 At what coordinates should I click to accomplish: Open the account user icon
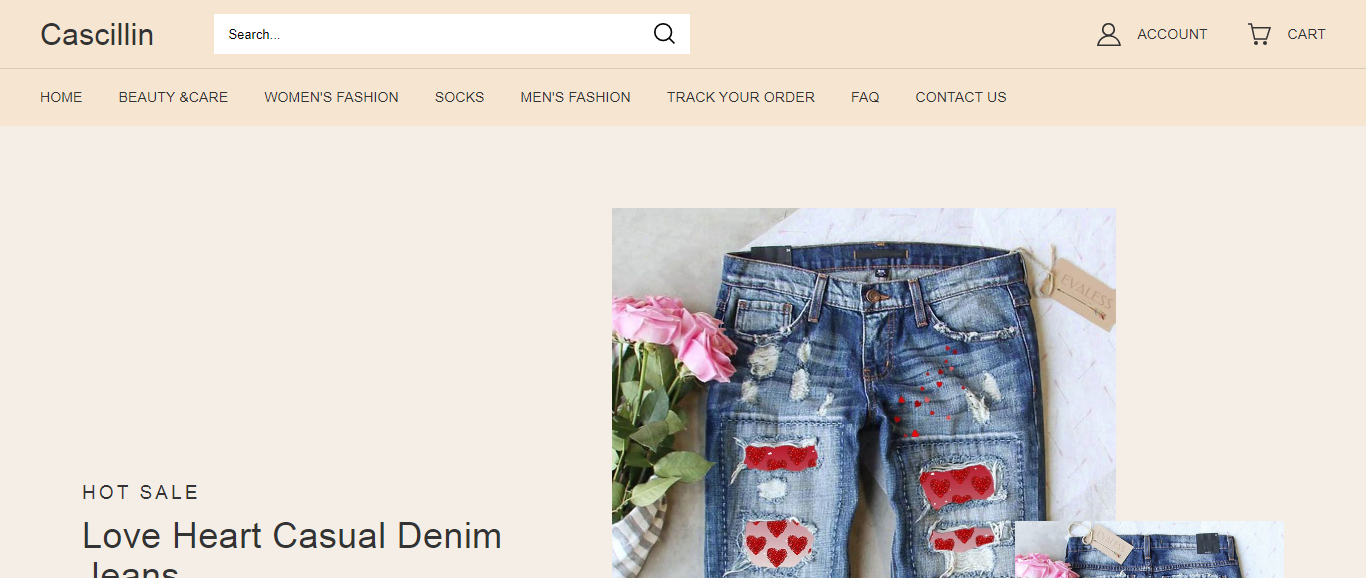(1108, 34)
